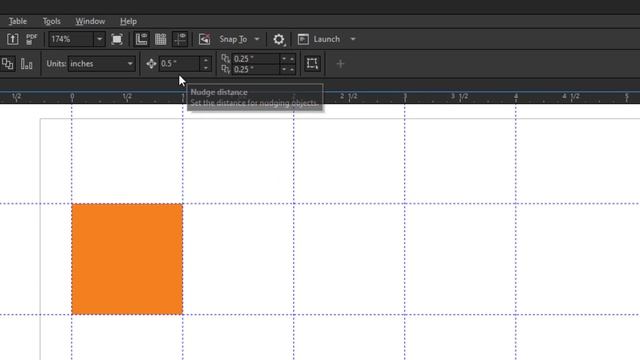Click the Launch button
Image resolution: width=640 pixels, height=360 pixels.
[327, 39]
